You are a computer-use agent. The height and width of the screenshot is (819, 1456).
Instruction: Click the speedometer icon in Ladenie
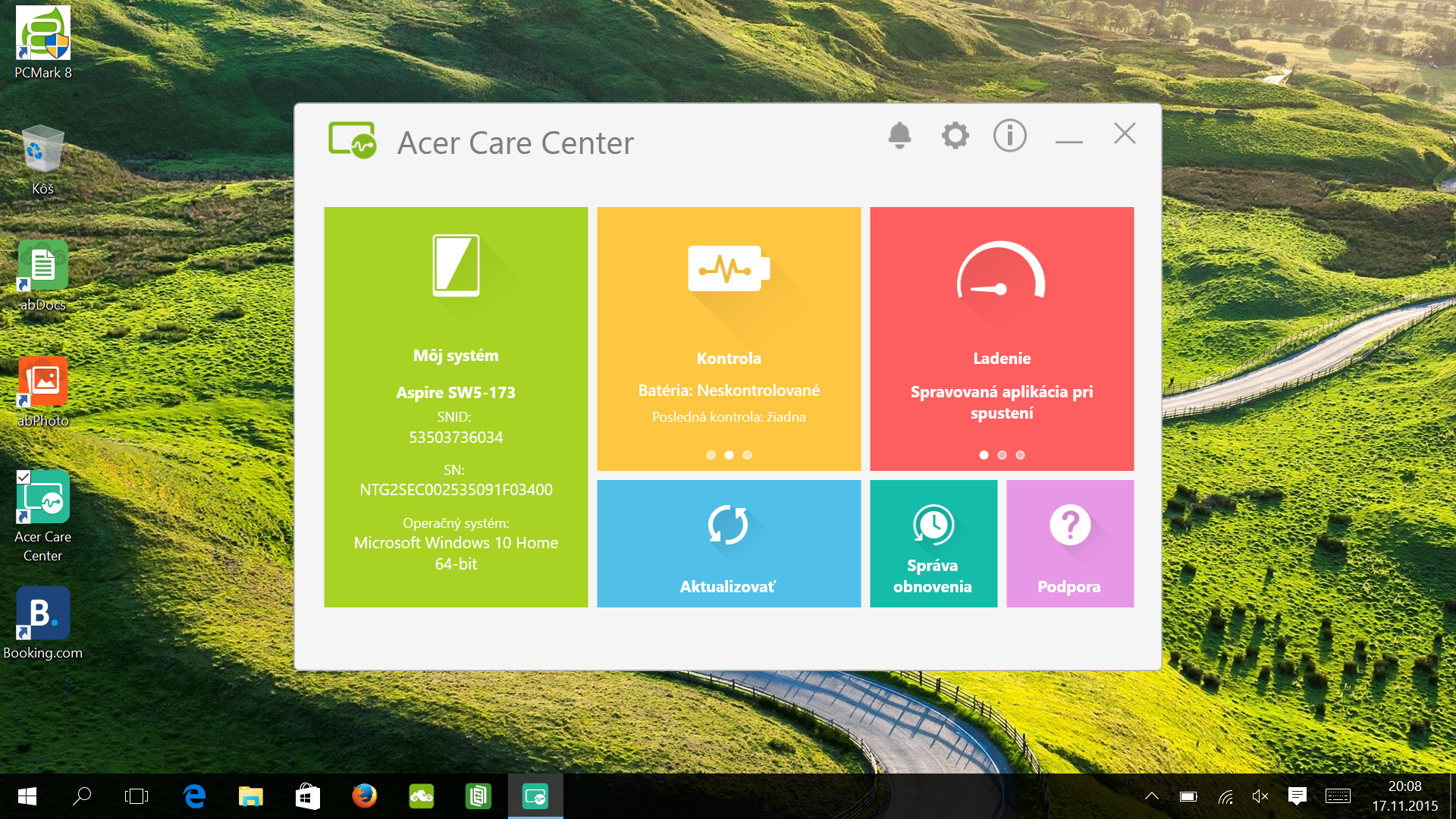coord(1001,271)
